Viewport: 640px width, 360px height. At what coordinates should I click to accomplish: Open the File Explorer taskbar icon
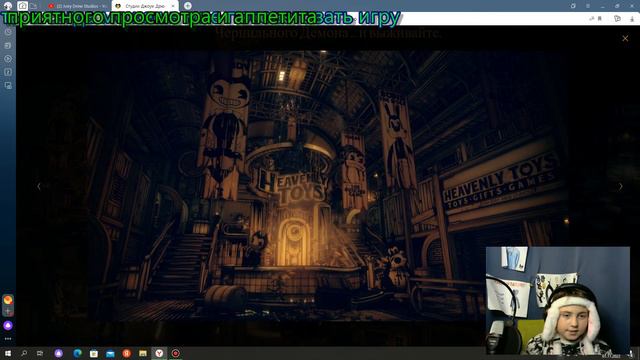(x=142, y=353)
